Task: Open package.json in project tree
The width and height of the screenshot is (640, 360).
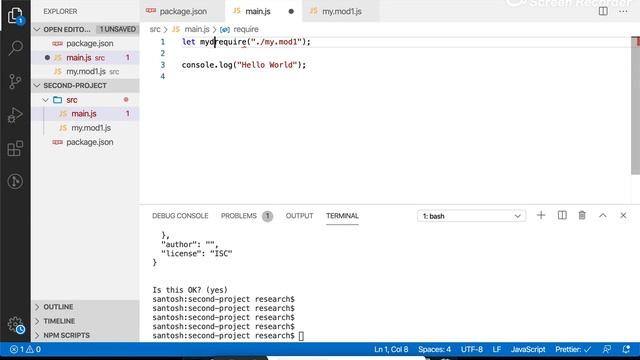Action: click(x=85, y=142)
